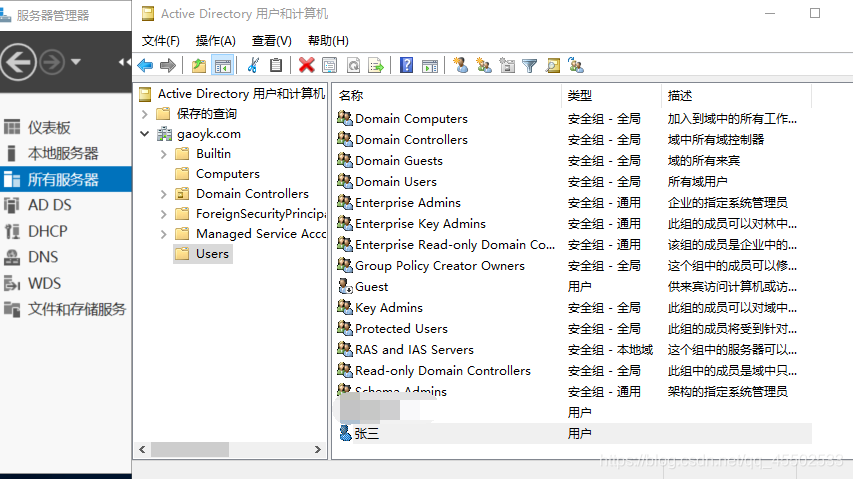Image resolution: width=853 pixels, height=479 pixels.
Task: Open the 文件(F) menu
Action: point(160,41)
